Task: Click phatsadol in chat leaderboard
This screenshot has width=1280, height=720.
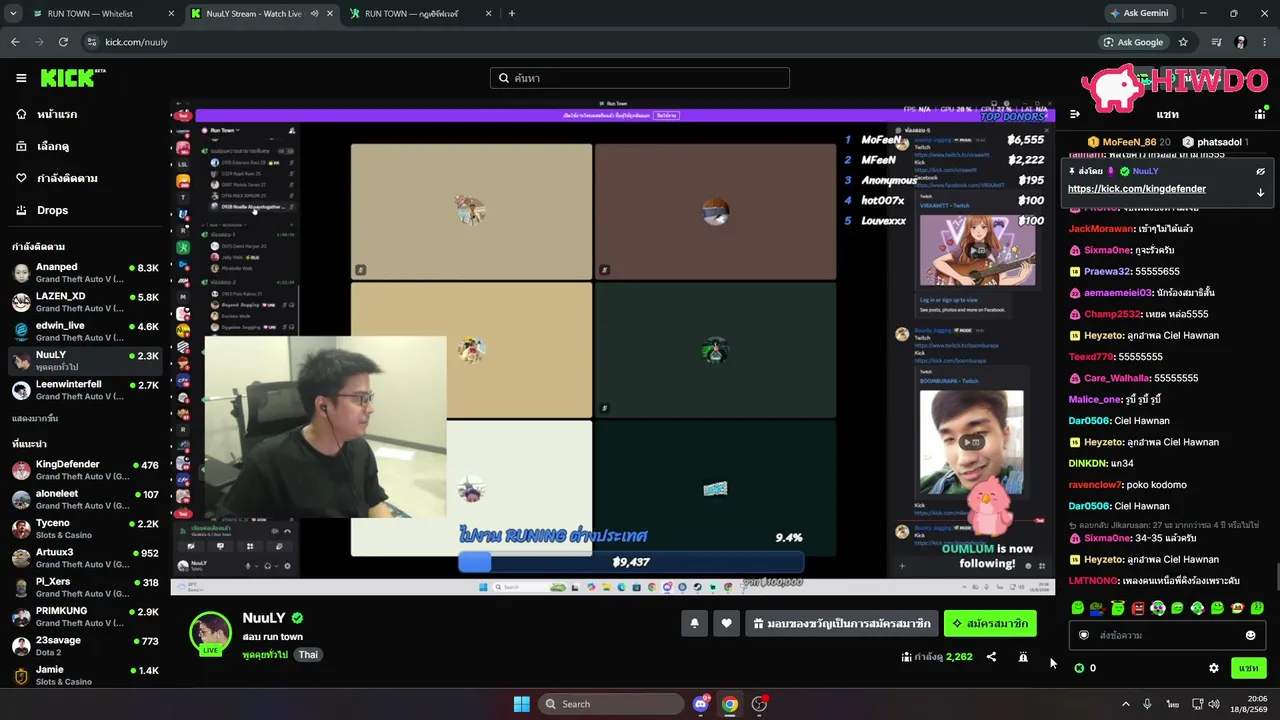Action: coord(1216,142)
